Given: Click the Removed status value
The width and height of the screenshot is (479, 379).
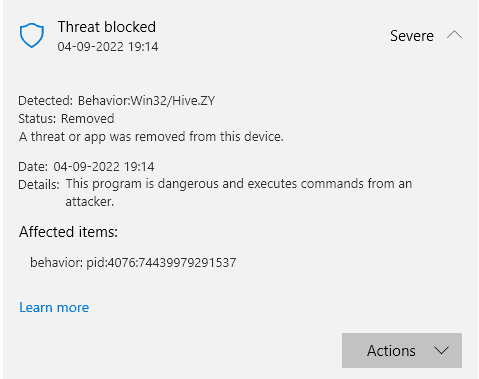Looking at the screenshot, I should 88,119.
